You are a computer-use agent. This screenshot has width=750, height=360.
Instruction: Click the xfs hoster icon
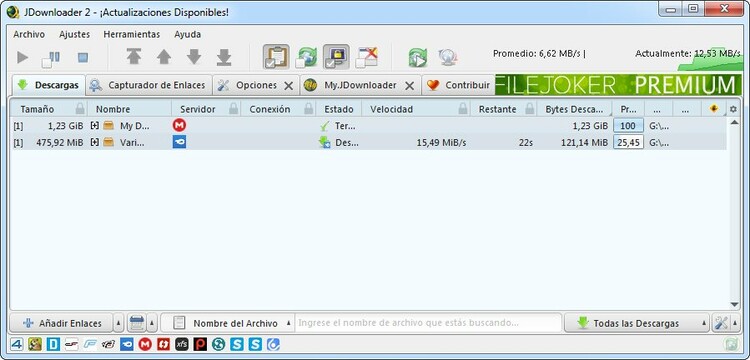tap(182, 344)
